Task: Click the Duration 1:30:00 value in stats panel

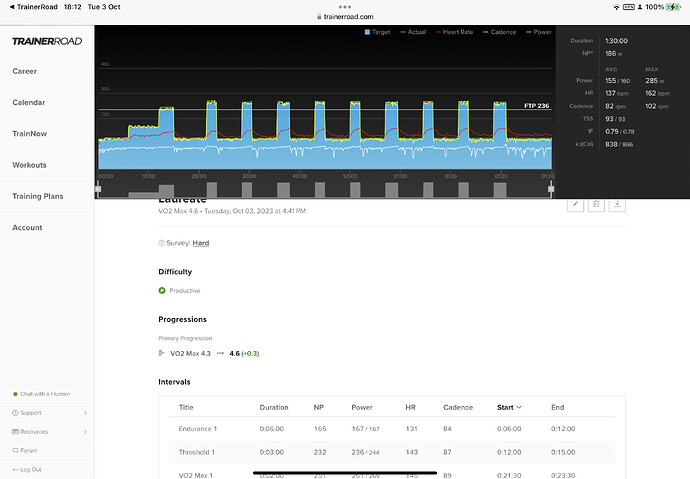Action: click(x=617, y=40)
